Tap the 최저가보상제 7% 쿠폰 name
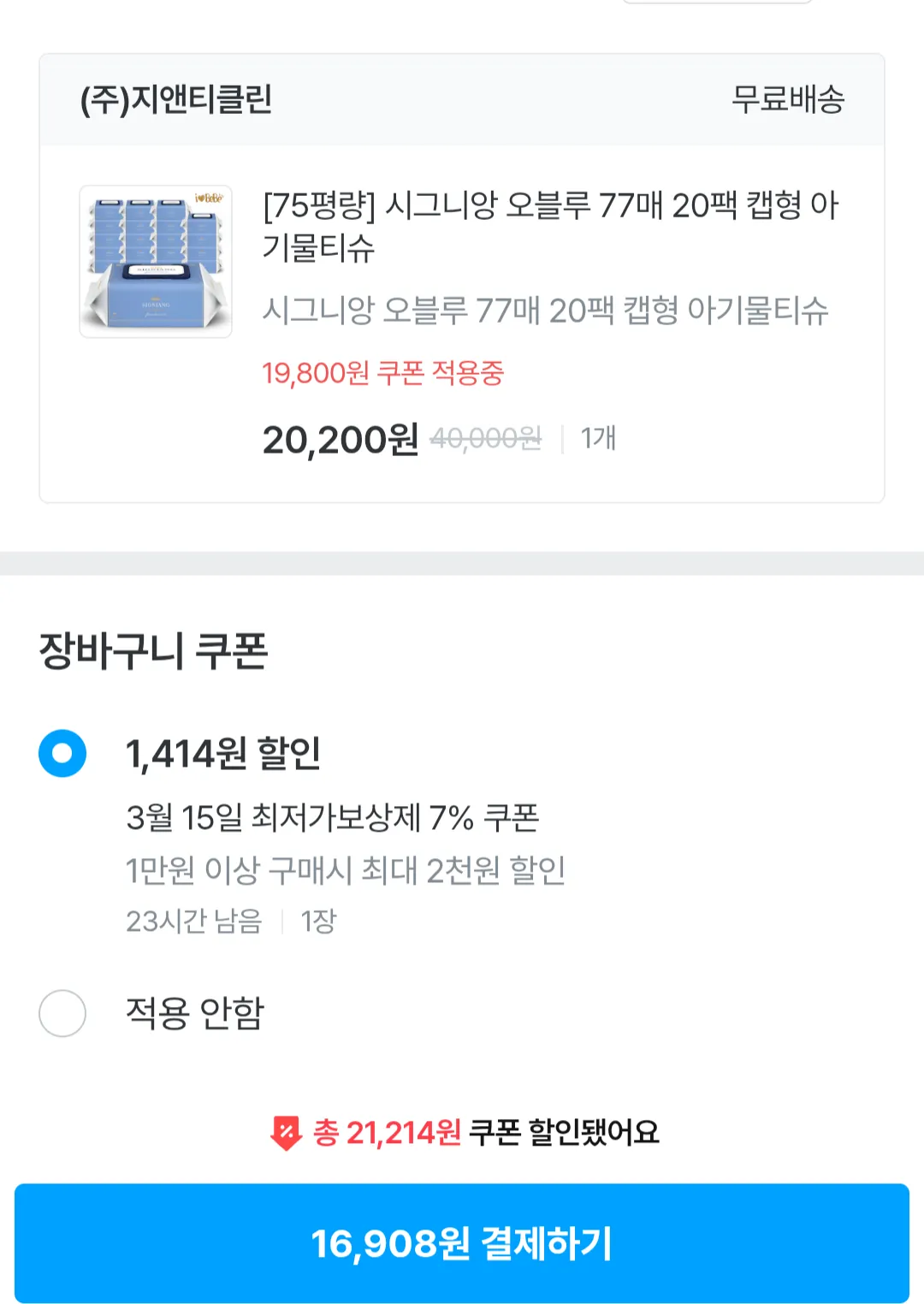This screenshot has height=1304, width=924. 333,818
